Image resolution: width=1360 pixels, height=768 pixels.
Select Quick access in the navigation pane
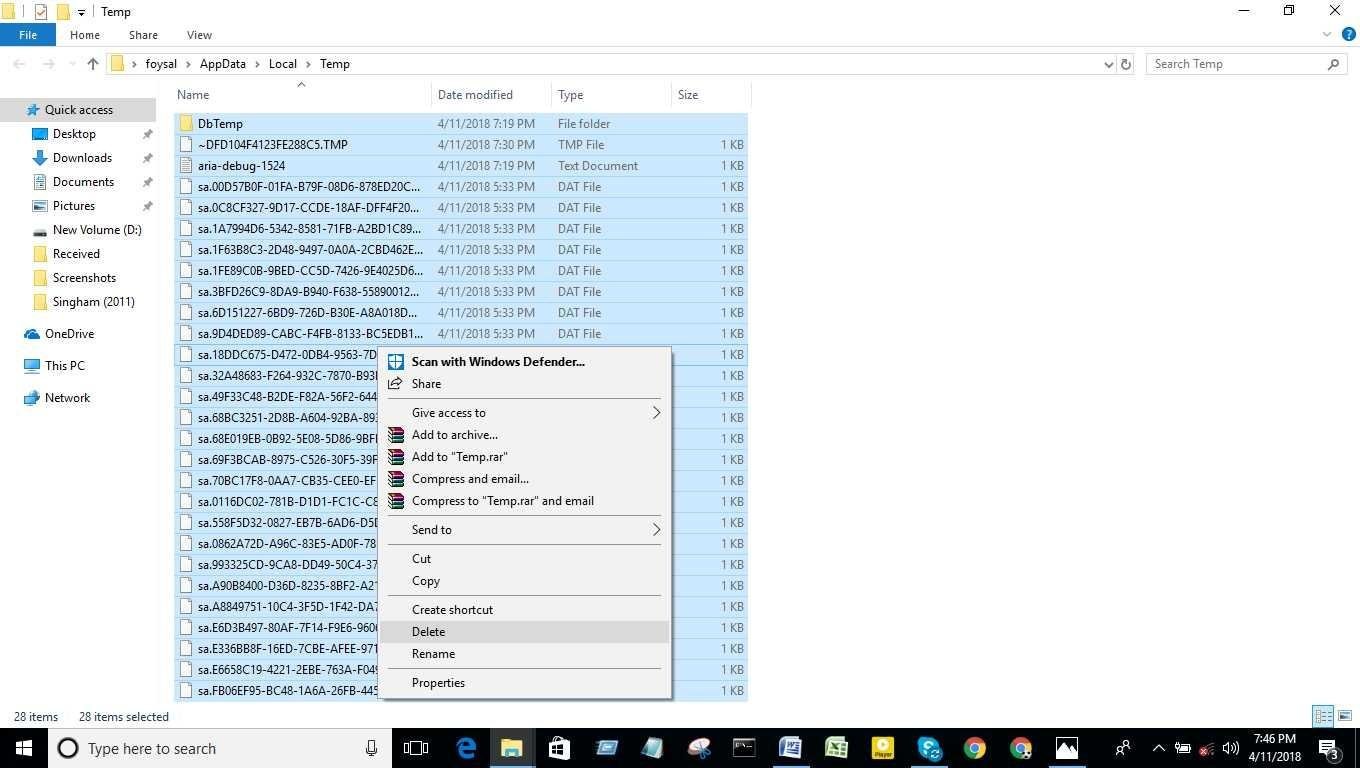point(78,110)
